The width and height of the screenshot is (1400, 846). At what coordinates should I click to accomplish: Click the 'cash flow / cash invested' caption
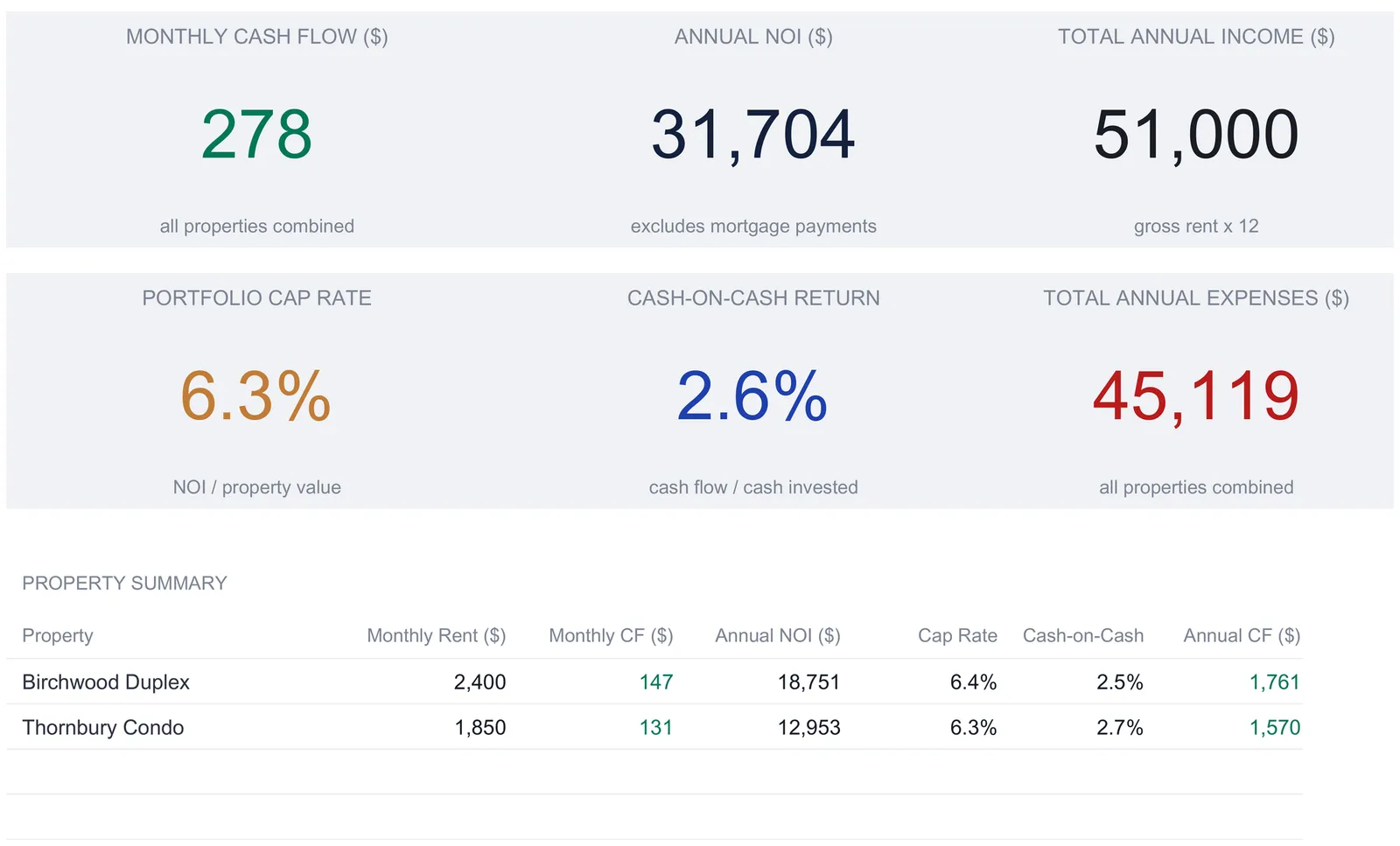(x=753, y=487)
